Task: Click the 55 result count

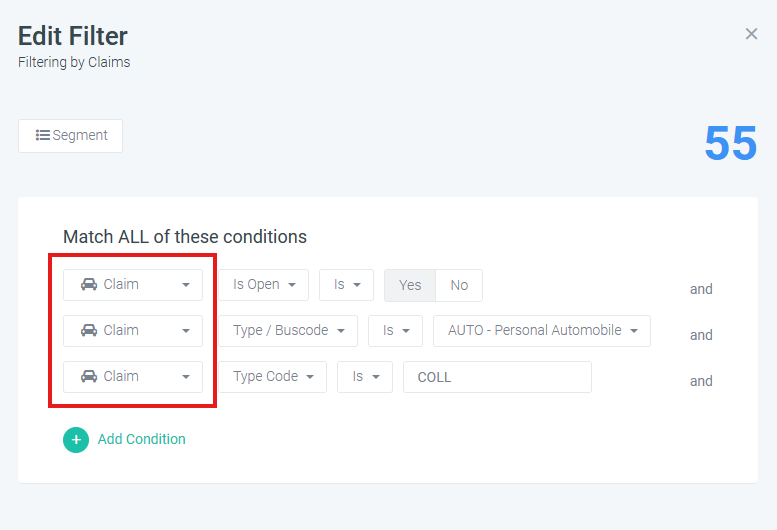Action: click(x=730, y=144)
